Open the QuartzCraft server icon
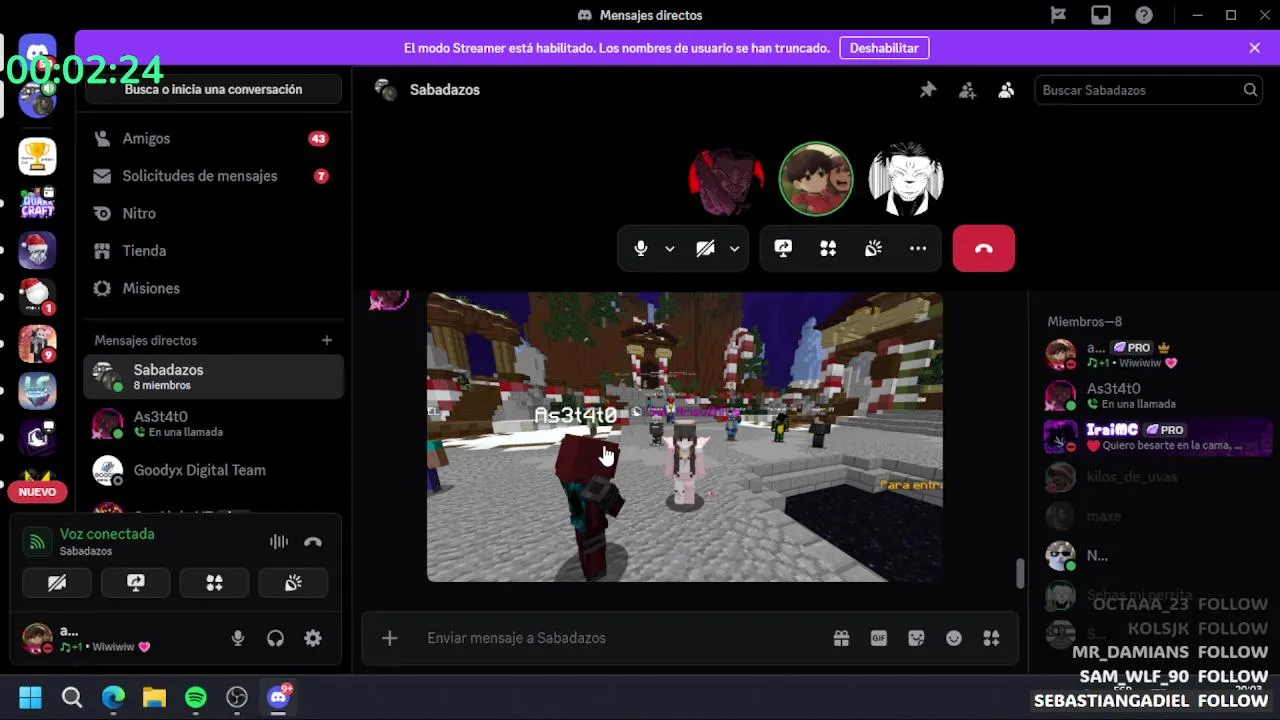The height and width of the screenshot is (720, 1280). 37,203
